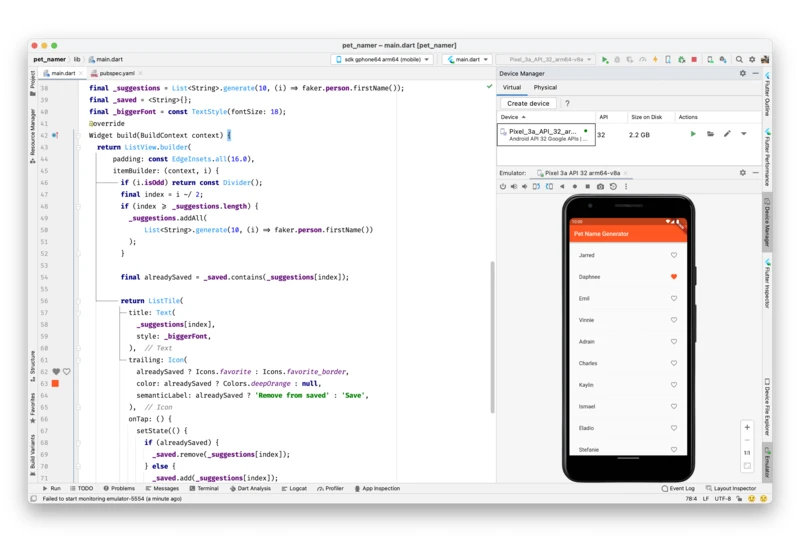Image resolution: width=800 pixels, height=560 pixels.
Task: Switch to pubspec.yaml editor tab
Action: [x=117, y=73]
